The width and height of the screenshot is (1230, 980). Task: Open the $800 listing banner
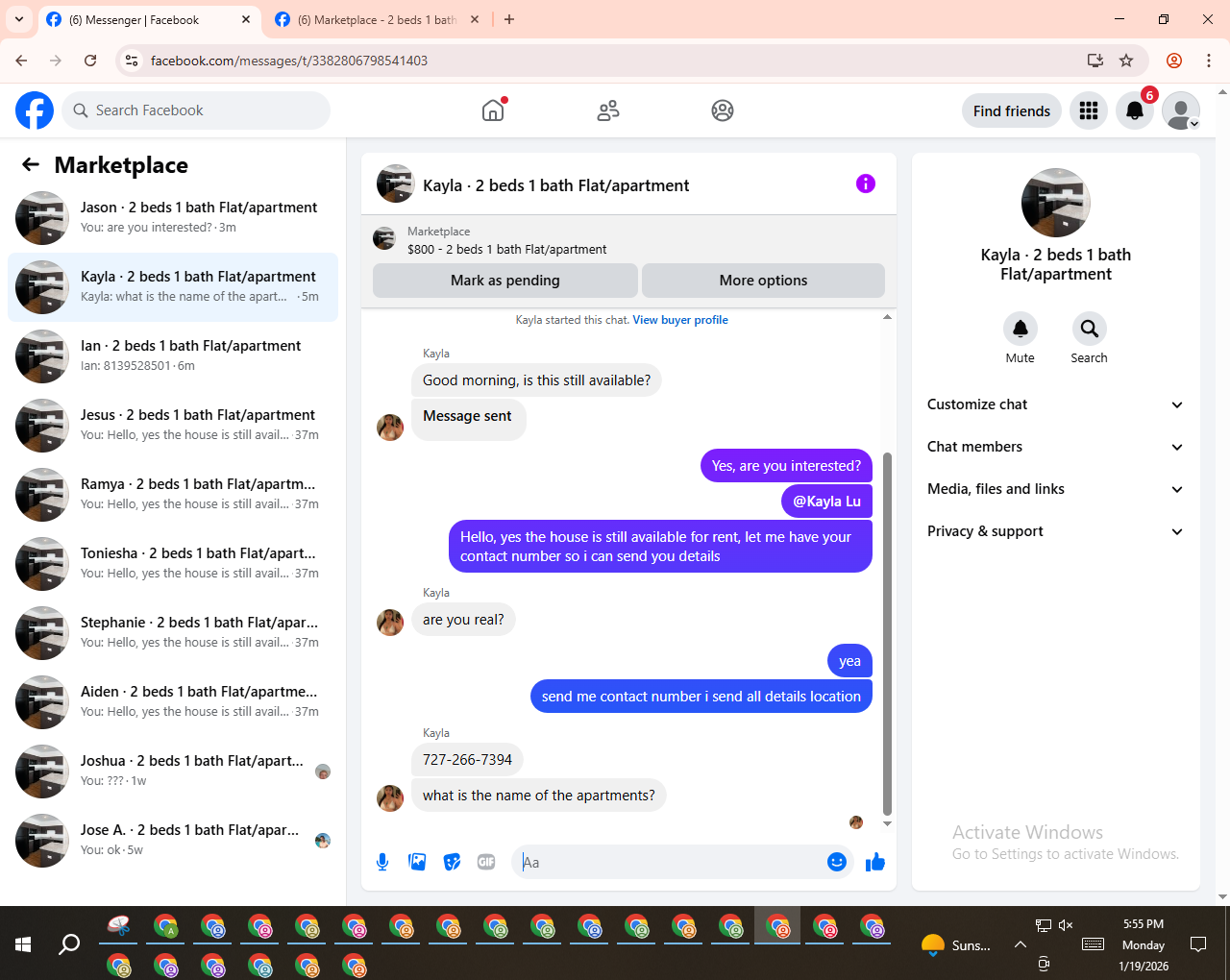628,239
